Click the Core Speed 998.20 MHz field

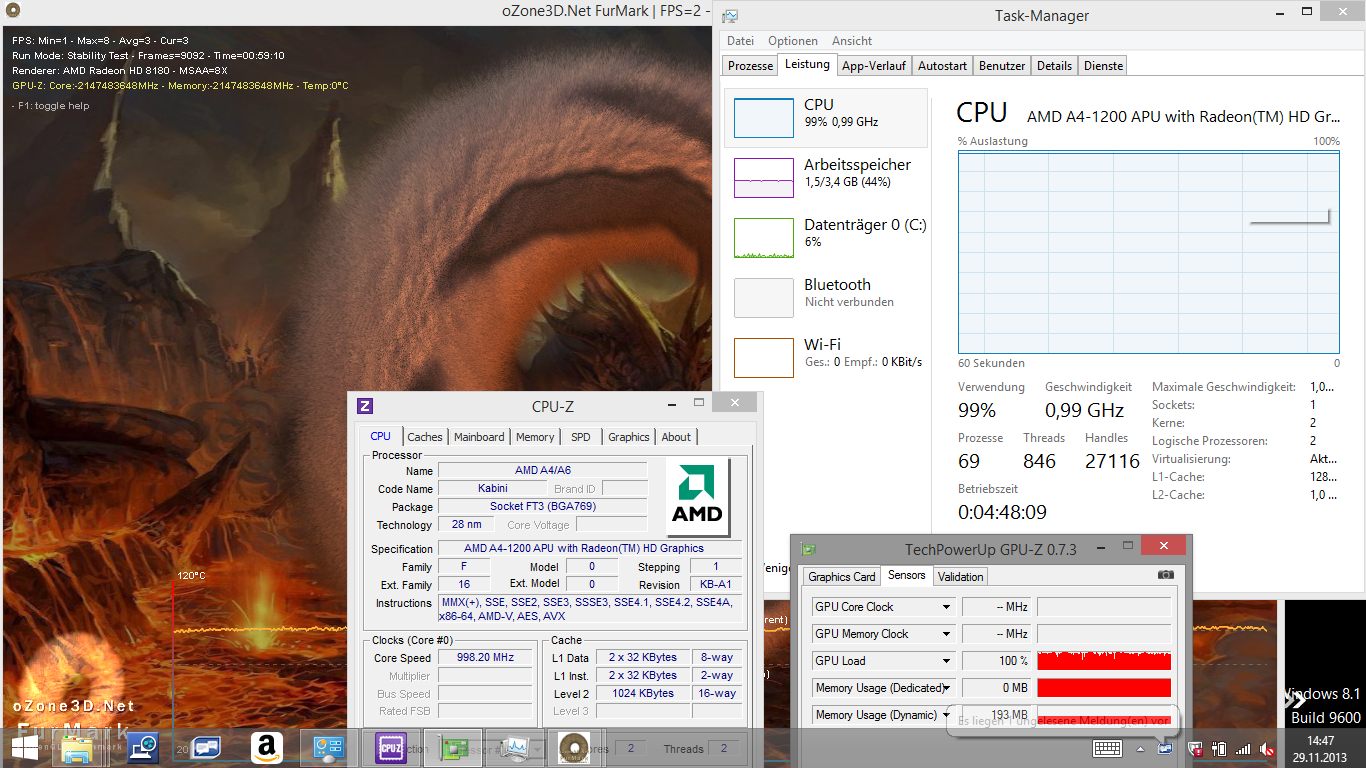pyautogui.click(x=485, y=658)
